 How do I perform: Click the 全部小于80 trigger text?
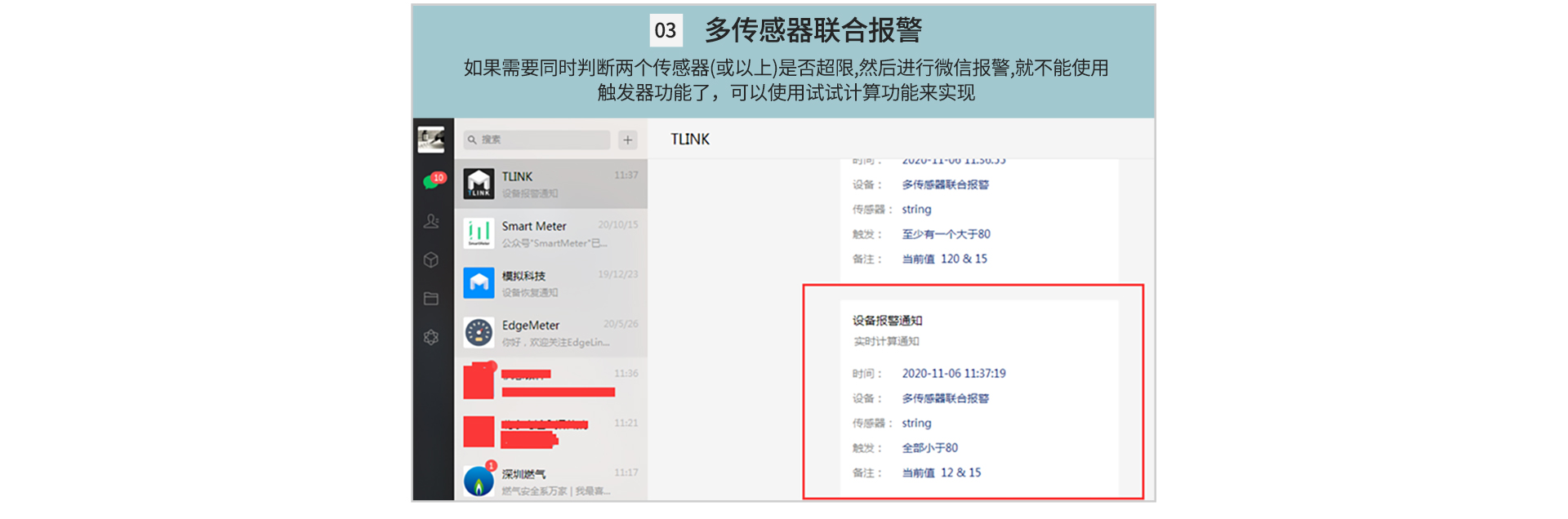click(x=929, y=448)
